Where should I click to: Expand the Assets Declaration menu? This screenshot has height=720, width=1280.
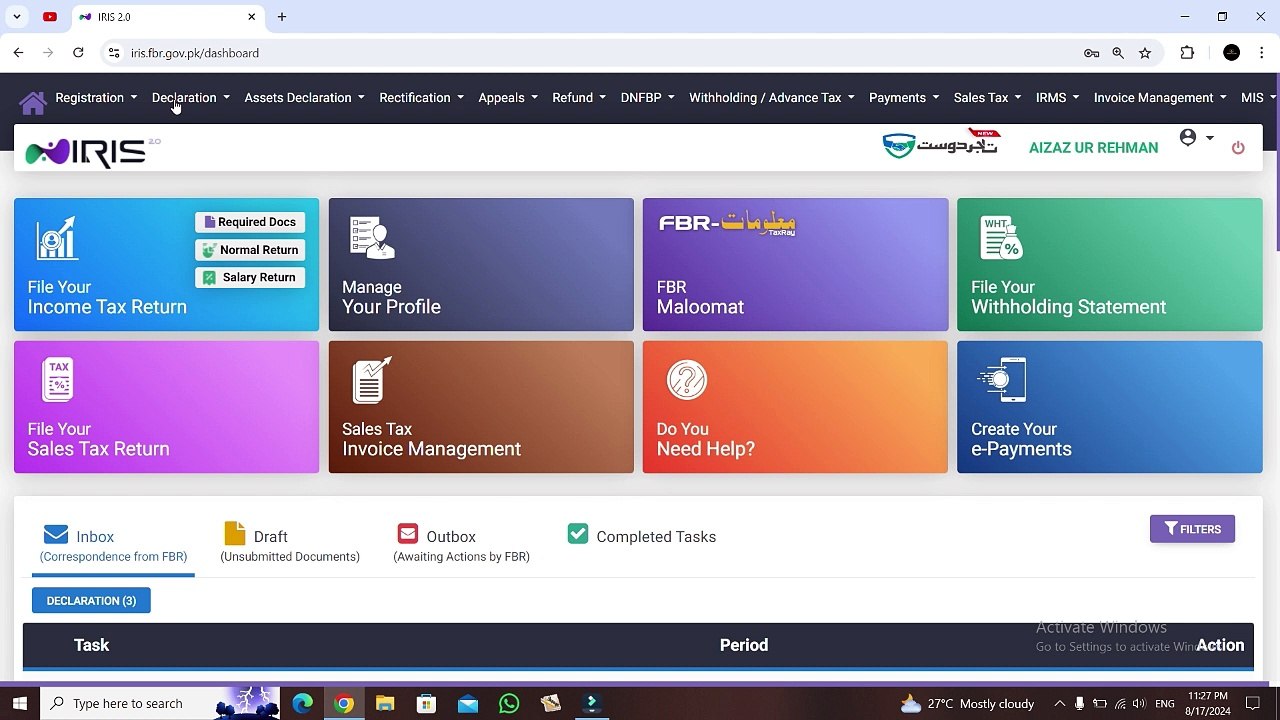point(304,98)
